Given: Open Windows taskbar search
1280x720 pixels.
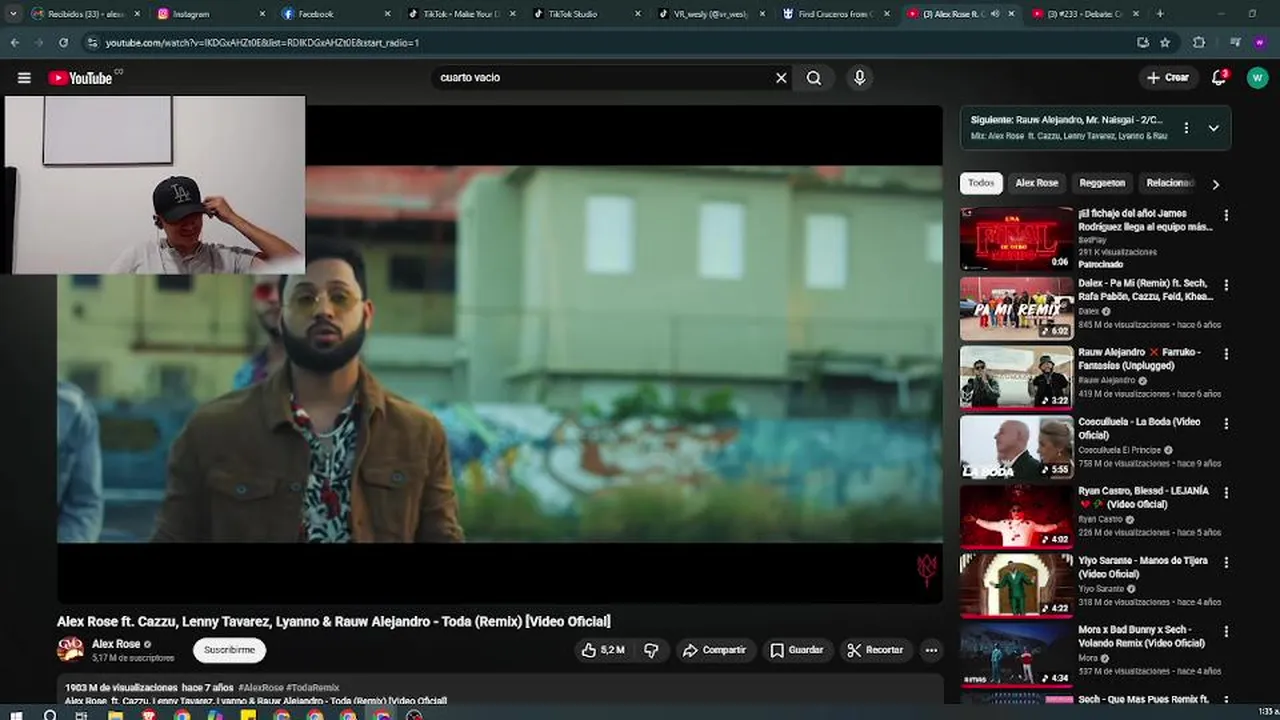Looking at the screenshot, I should (50, 715).
